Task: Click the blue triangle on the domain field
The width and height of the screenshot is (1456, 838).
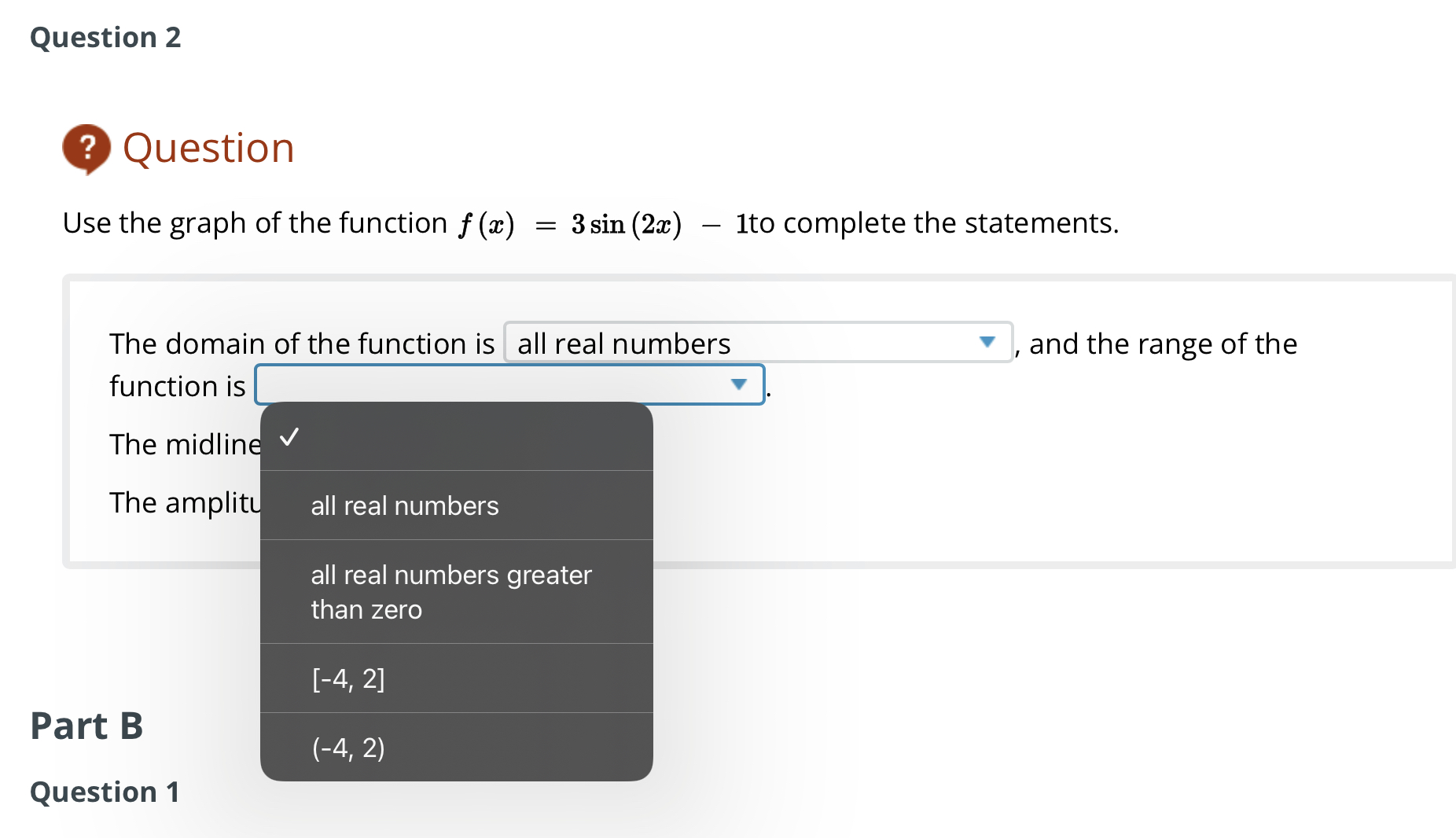Action: pyautogui.click(x=988, y=342)
